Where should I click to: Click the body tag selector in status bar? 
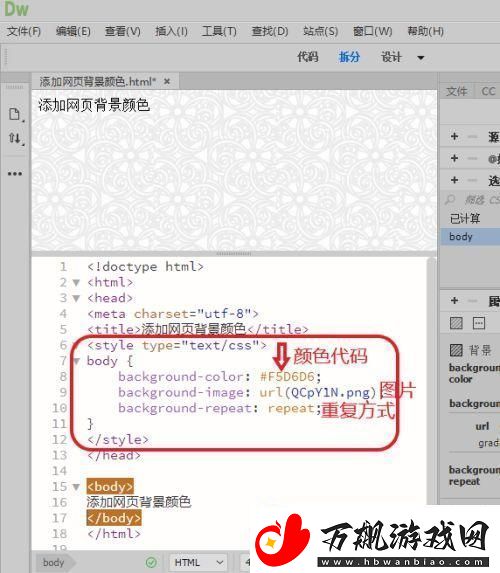[53, 562]
